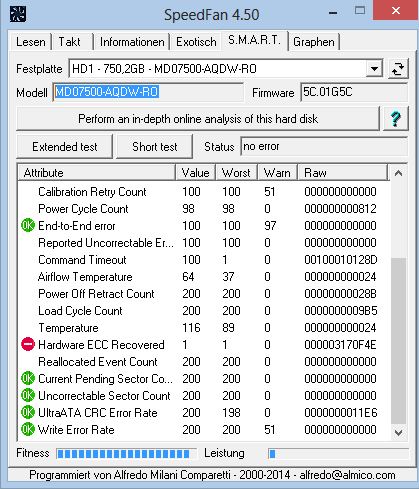Screen dimensions: 419x489
Task: Click the attribute list scrollbar thumb
Action: tap(399, 341)
